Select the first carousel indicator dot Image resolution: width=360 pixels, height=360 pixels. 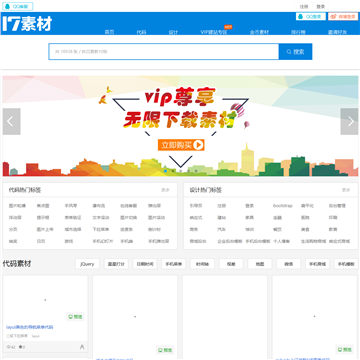(166, 171)
